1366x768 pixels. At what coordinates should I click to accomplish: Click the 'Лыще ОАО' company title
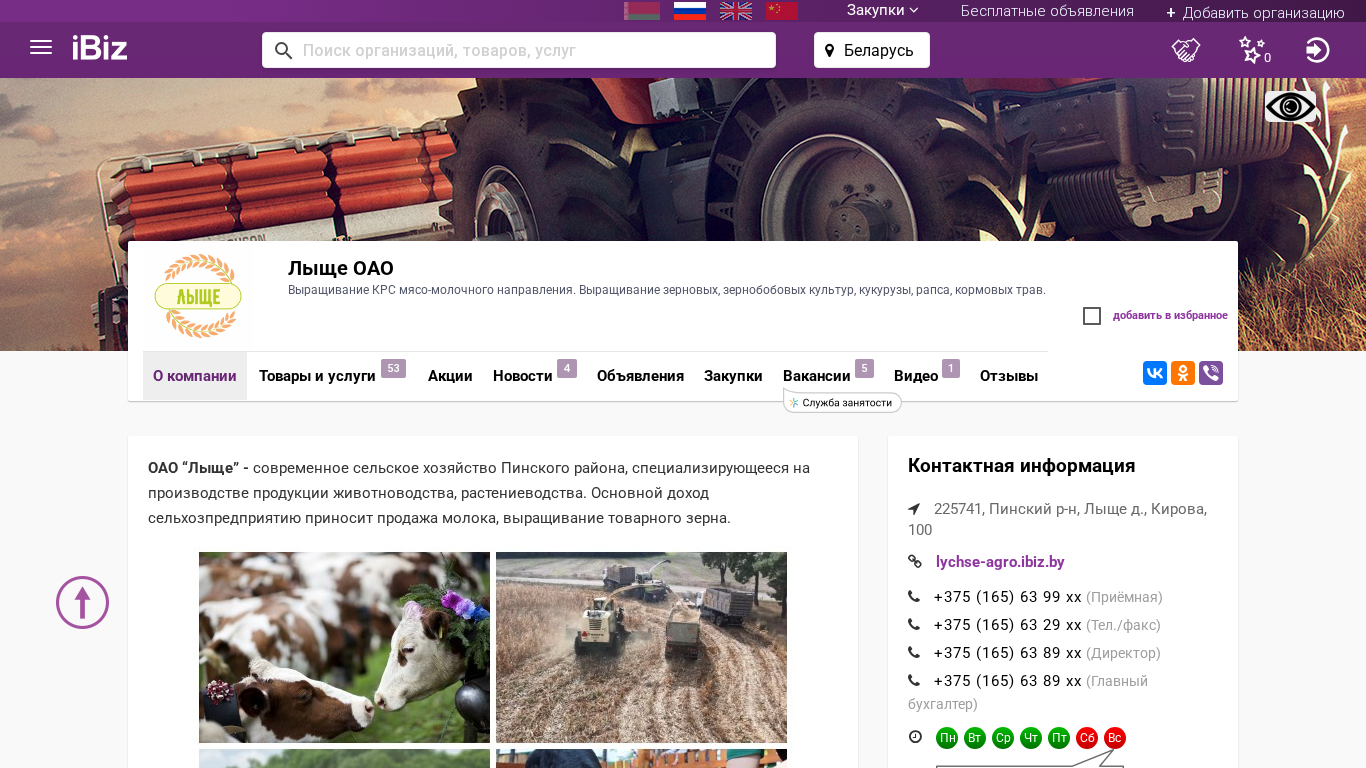point(341,268)
